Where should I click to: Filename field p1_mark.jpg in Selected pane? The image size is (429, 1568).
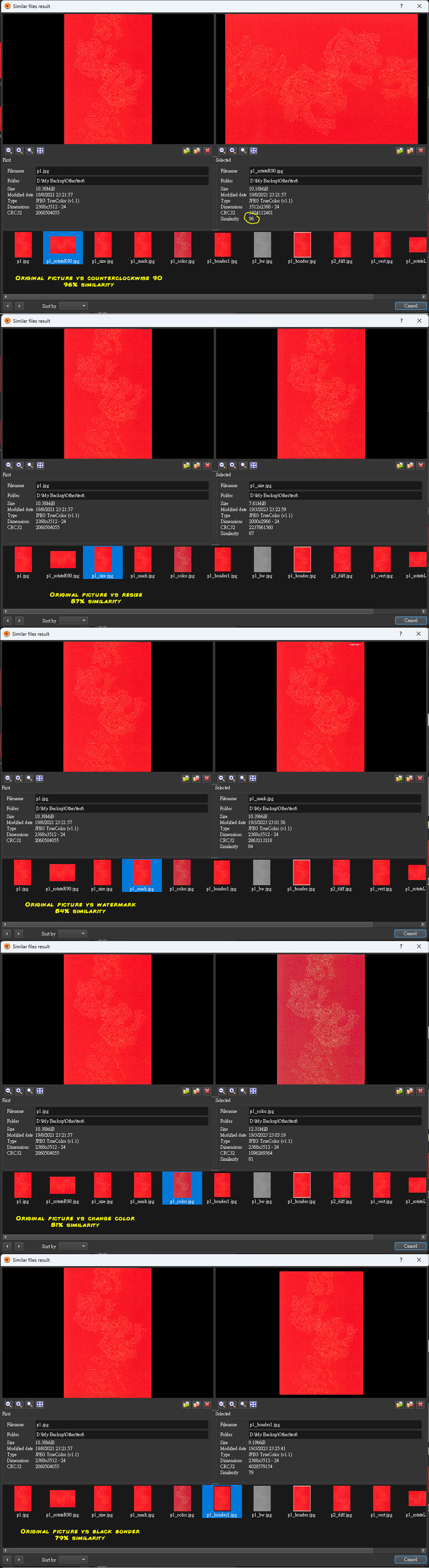334,799
